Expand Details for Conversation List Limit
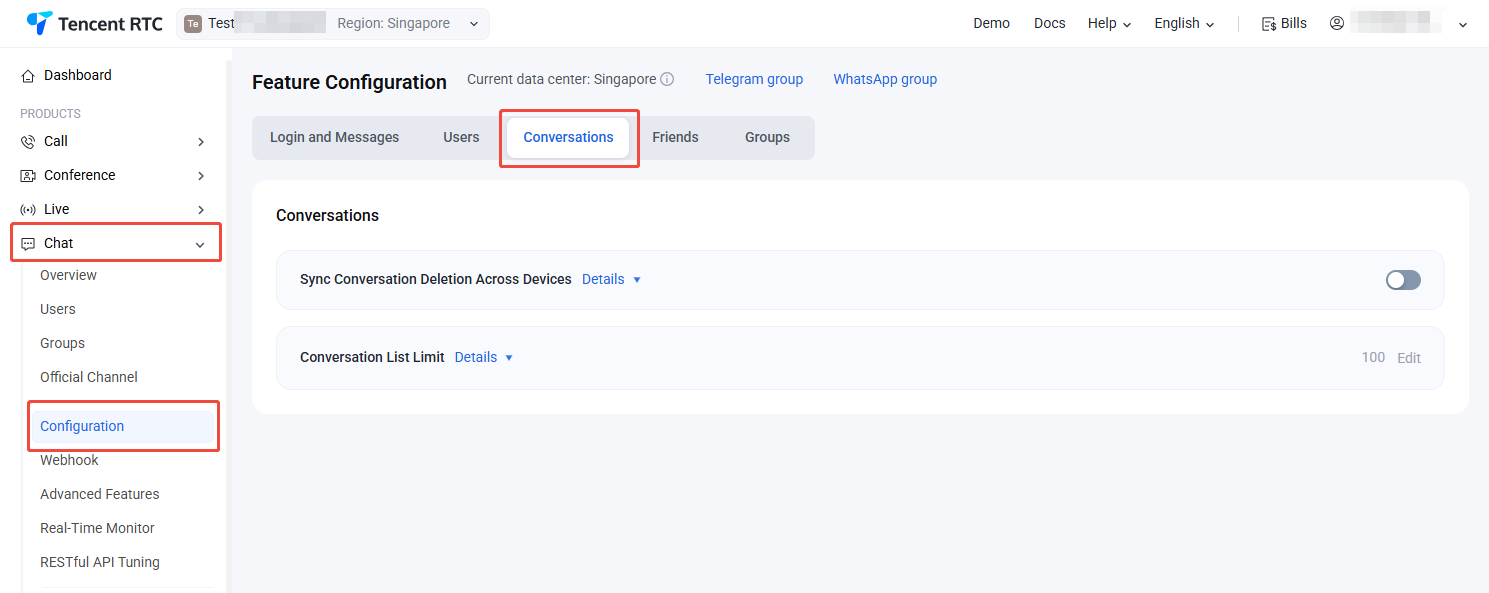The height and width of the screenshot is (593, 1489). (484, 357)
